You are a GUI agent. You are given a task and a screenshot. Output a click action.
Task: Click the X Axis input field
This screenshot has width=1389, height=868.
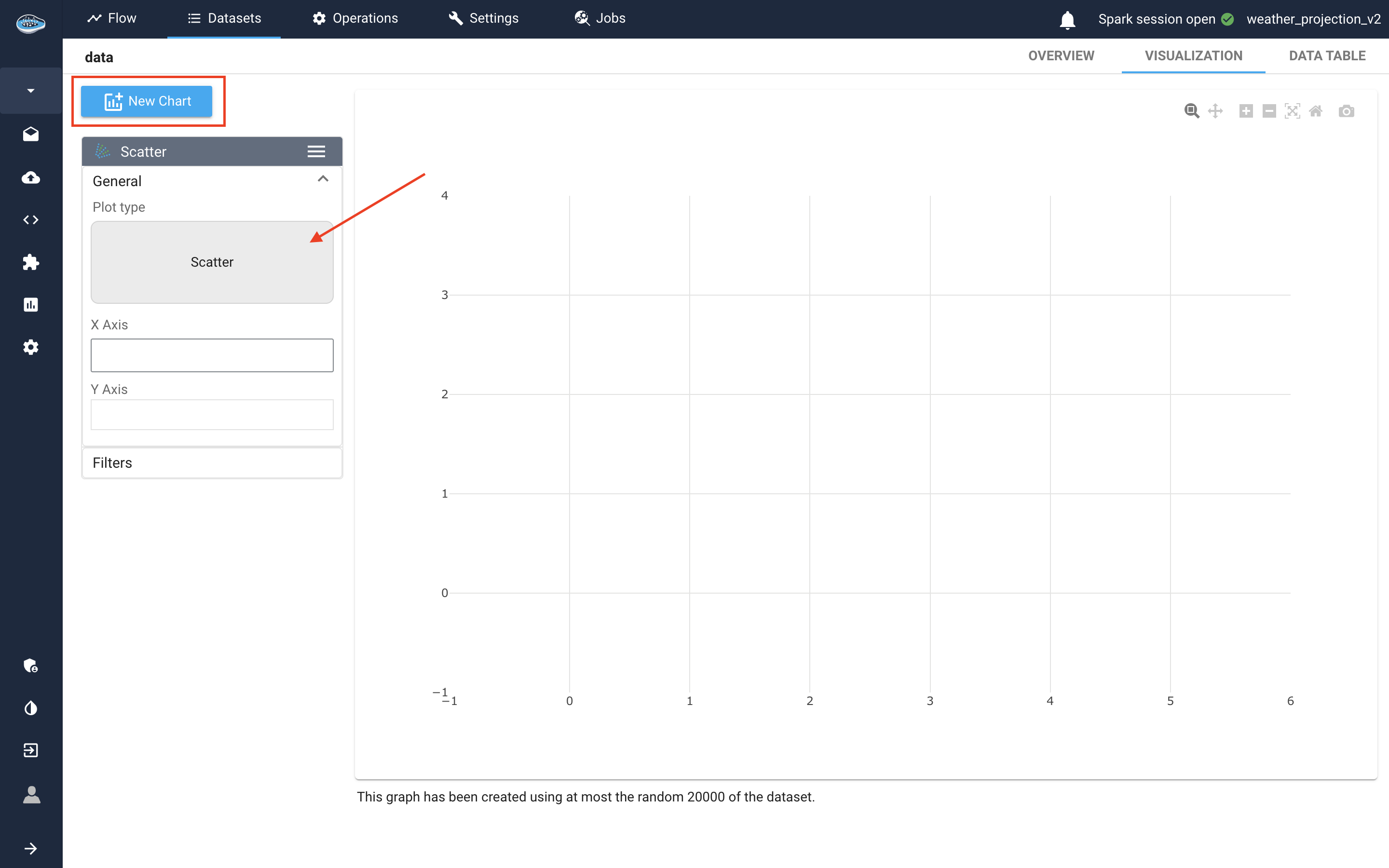click(212, 355)
